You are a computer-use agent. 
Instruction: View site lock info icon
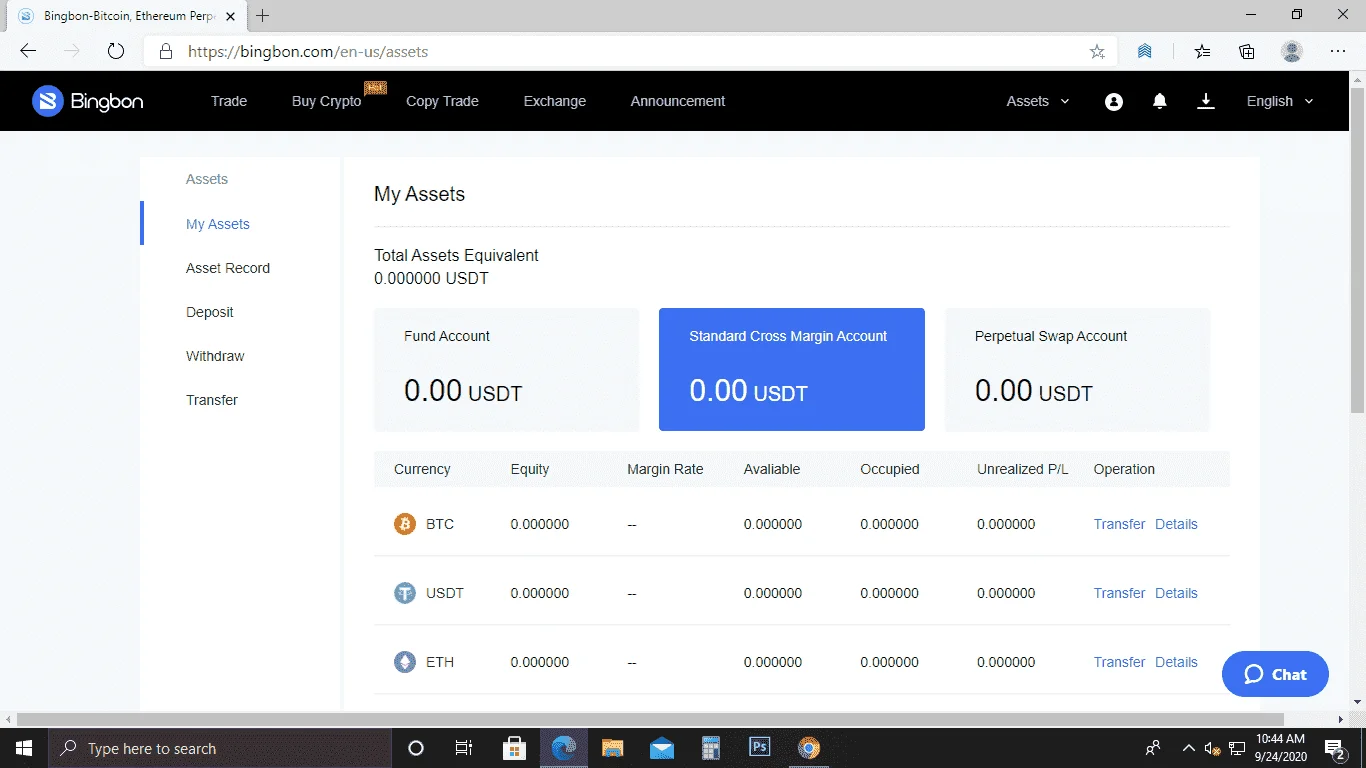click(x=166, y=52)
